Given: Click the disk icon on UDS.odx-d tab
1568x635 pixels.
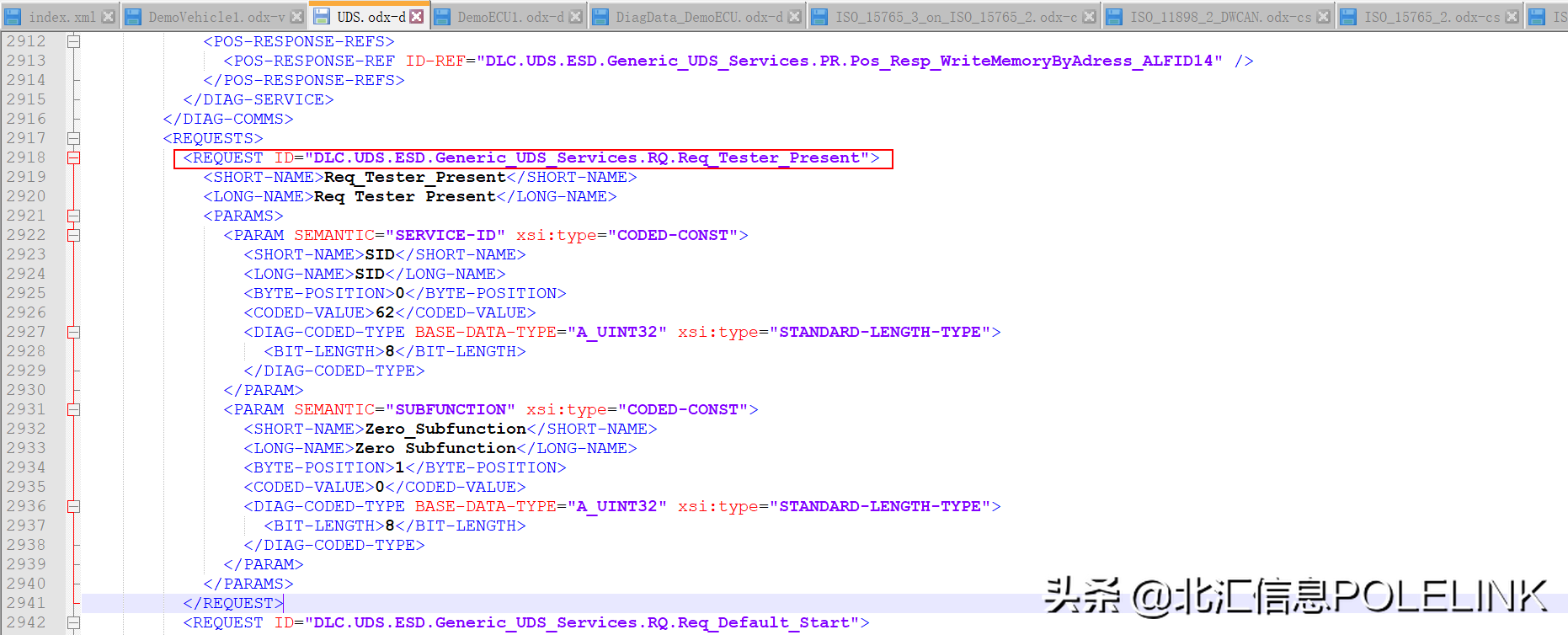Looking at the screenshot, I should click(322, 17).
